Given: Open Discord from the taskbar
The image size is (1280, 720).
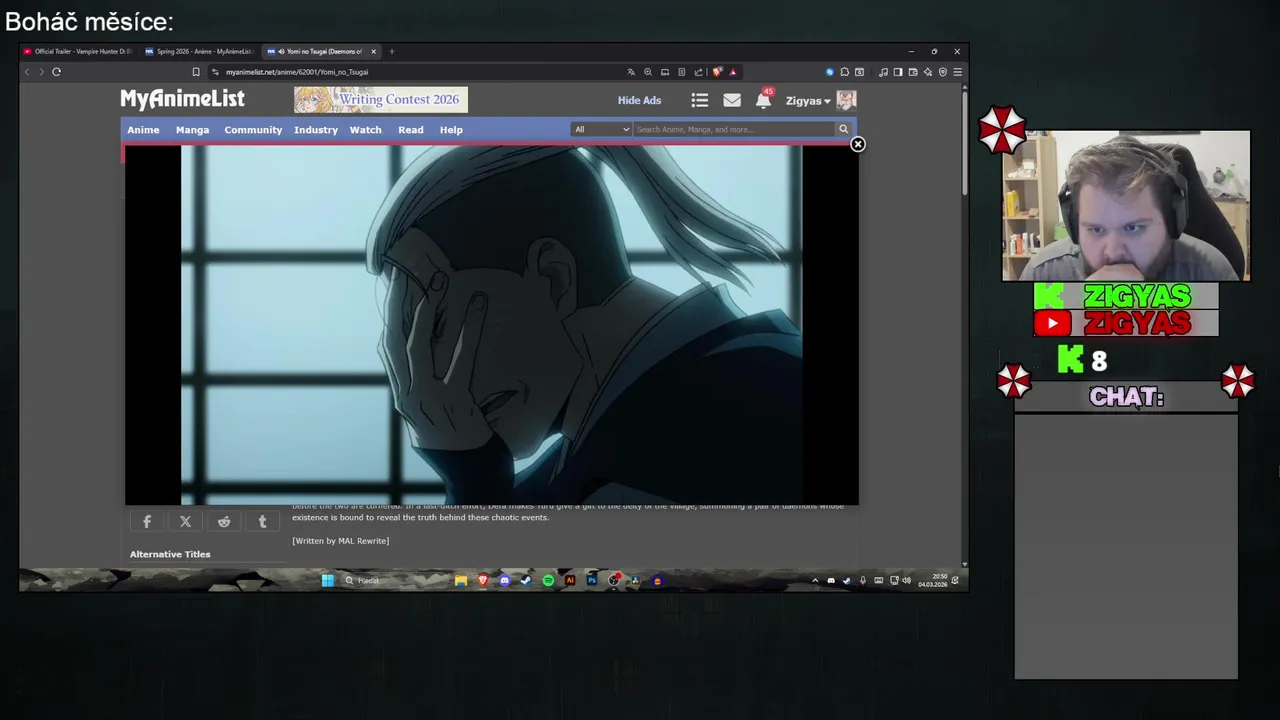Looking at the screenshot, I should tap(505, 580).
